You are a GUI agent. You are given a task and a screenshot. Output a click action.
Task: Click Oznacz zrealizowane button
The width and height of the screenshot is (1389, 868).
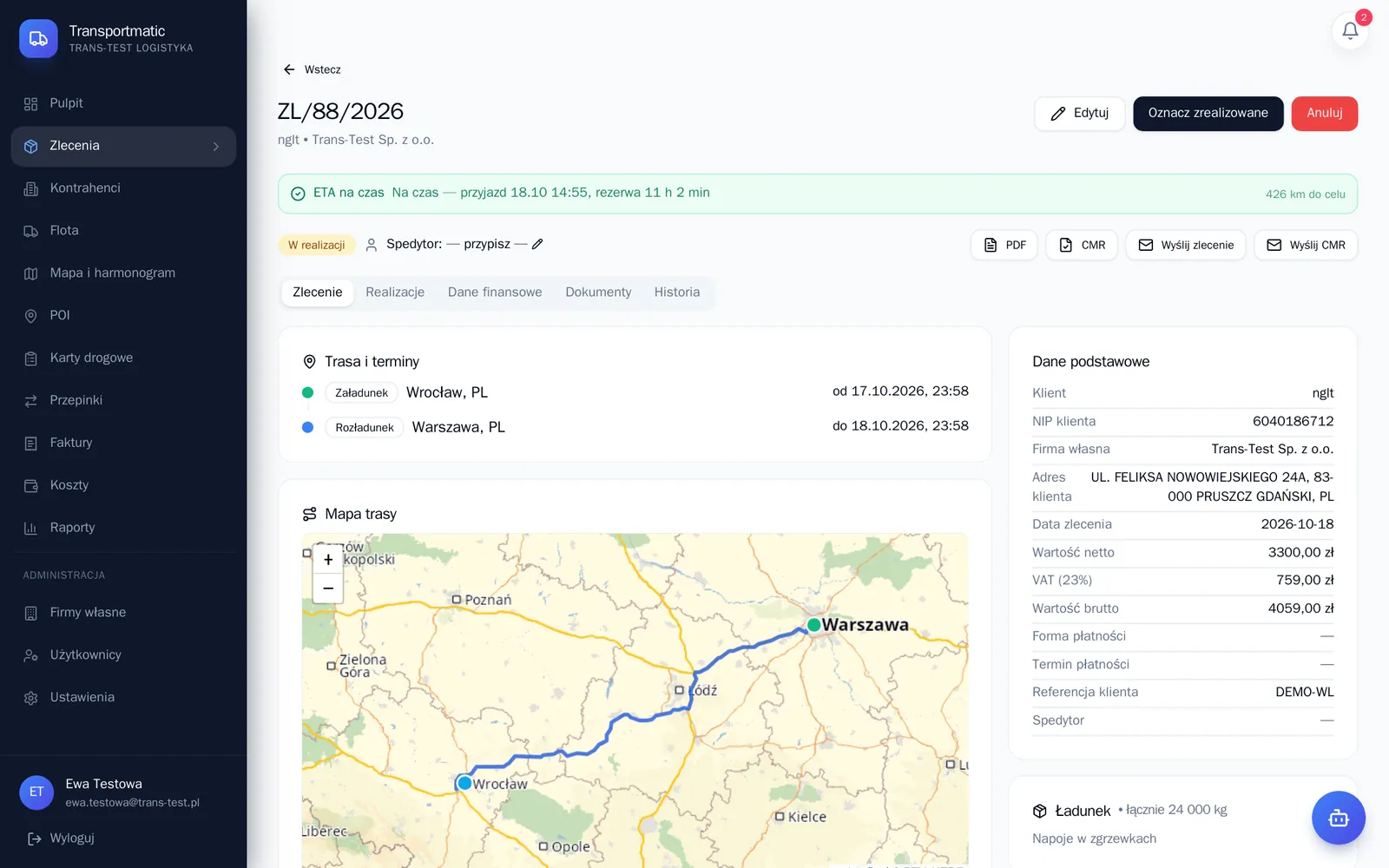pyautogui.click(x=1208, y=114)
